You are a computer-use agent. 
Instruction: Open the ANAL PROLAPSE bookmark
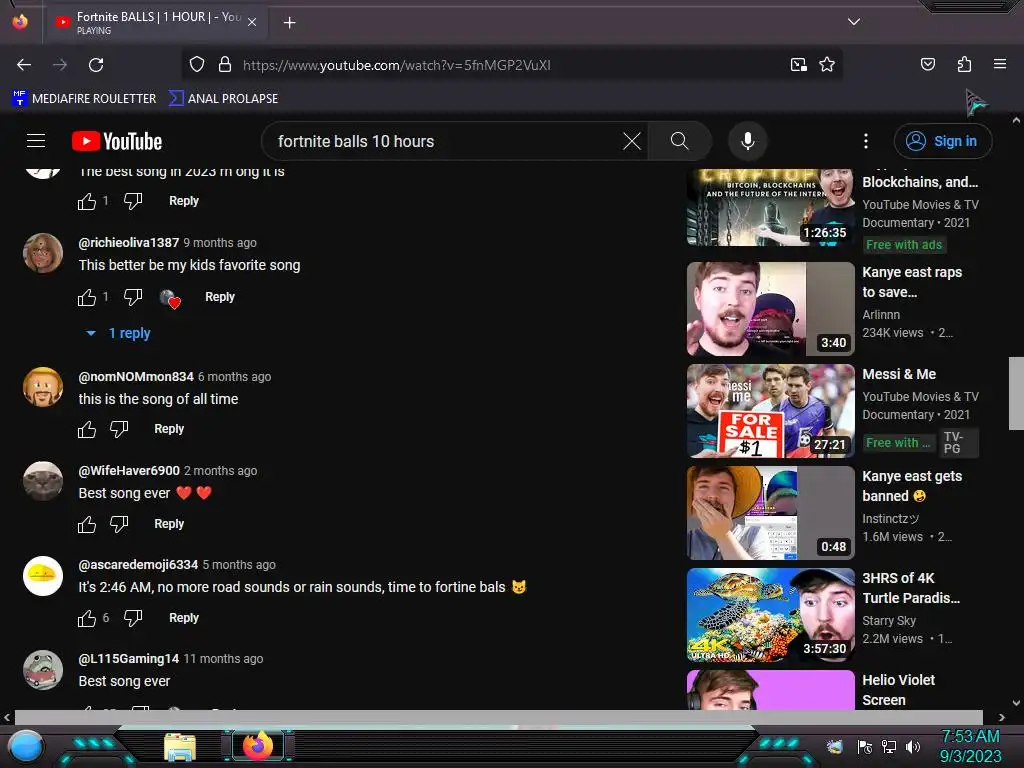(x=223, y=99)
